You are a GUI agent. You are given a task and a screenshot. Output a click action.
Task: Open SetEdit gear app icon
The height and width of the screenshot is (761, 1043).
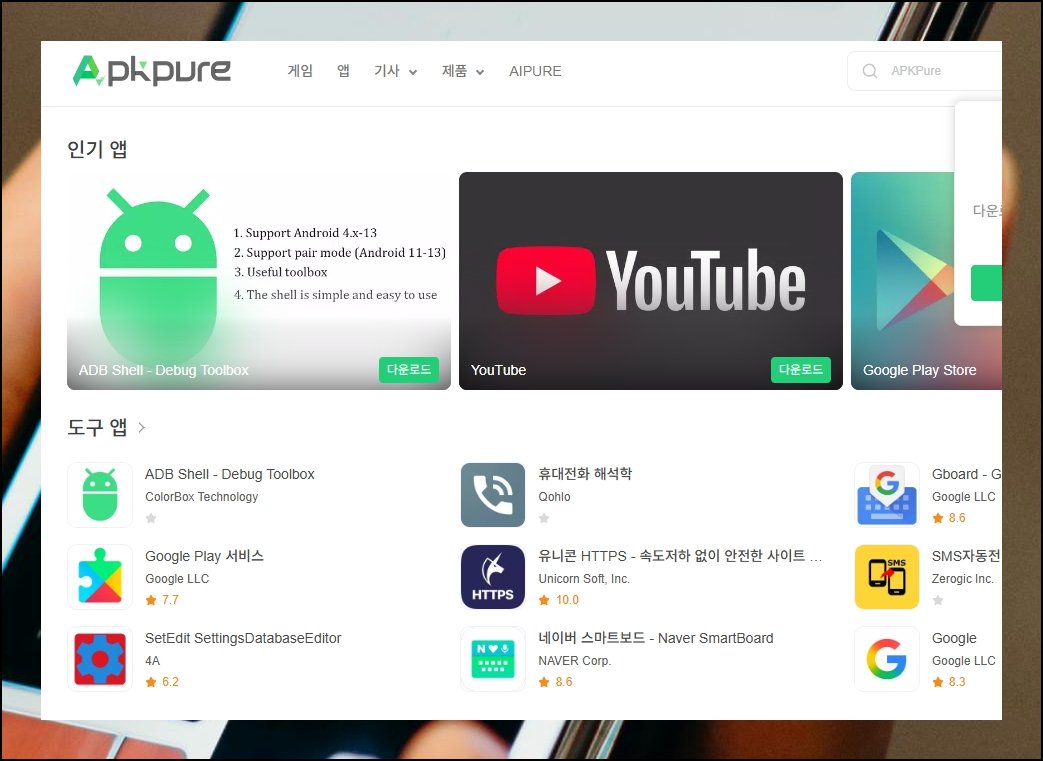[x=100, y=659]
